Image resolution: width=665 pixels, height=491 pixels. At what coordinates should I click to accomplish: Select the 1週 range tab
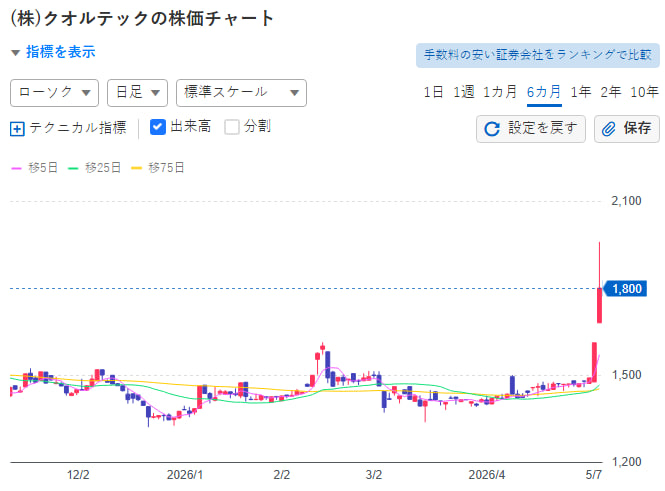pos(464,92)
